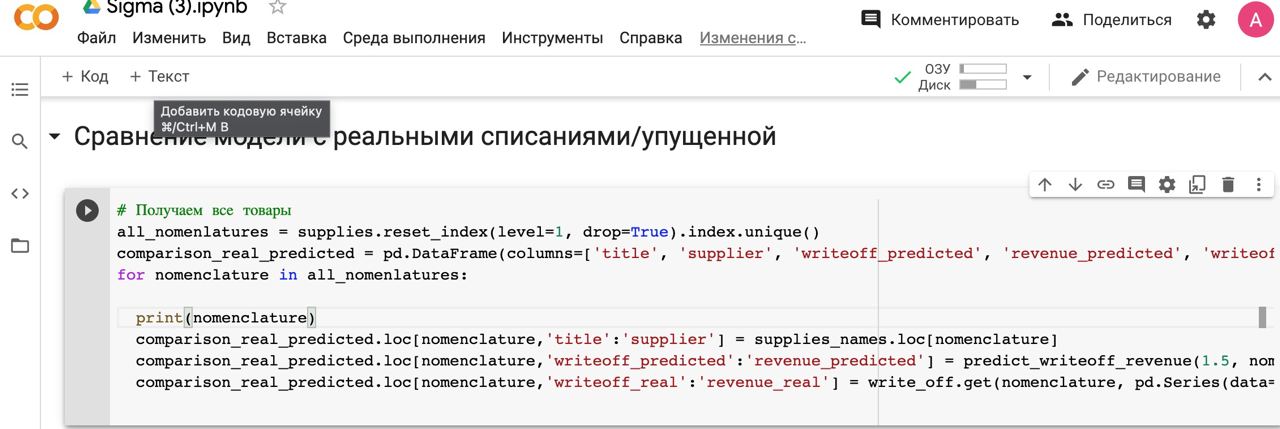Add a text cell with + Текст
The width and height of the screenshot is (1280, 429).
160,76
